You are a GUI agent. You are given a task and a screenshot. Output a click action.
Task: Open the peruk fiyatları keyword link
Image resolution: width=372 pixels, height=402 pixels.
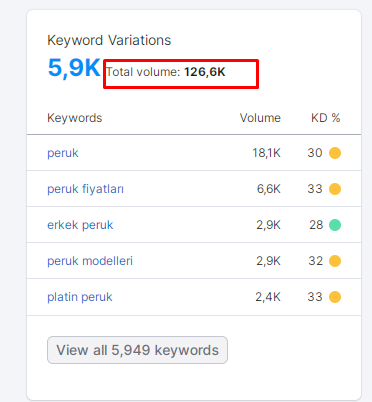tap(85, 189)
